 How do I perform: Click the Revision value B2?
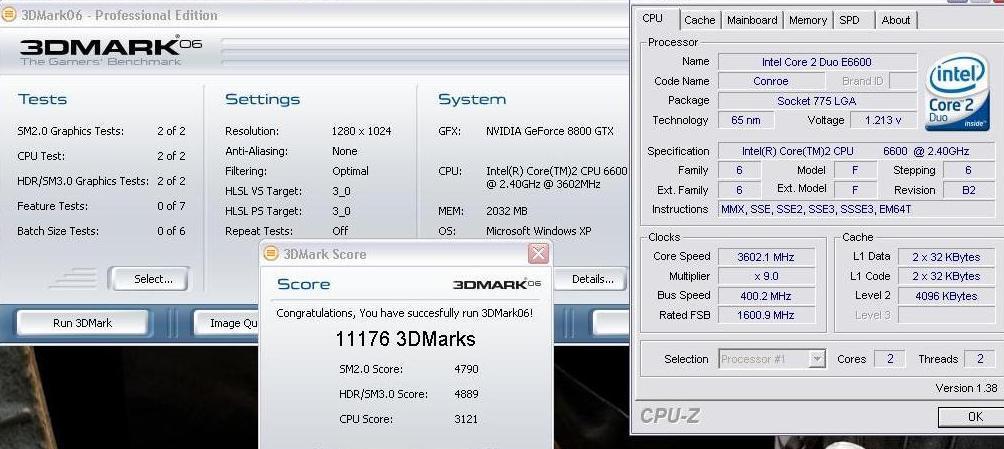click(x=968, y=190)
